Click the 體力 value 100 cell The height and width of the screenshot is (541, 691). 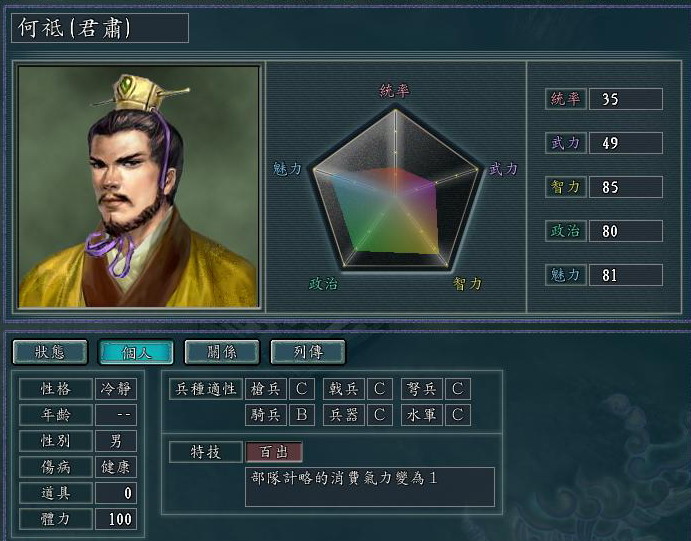click(116, 519)
